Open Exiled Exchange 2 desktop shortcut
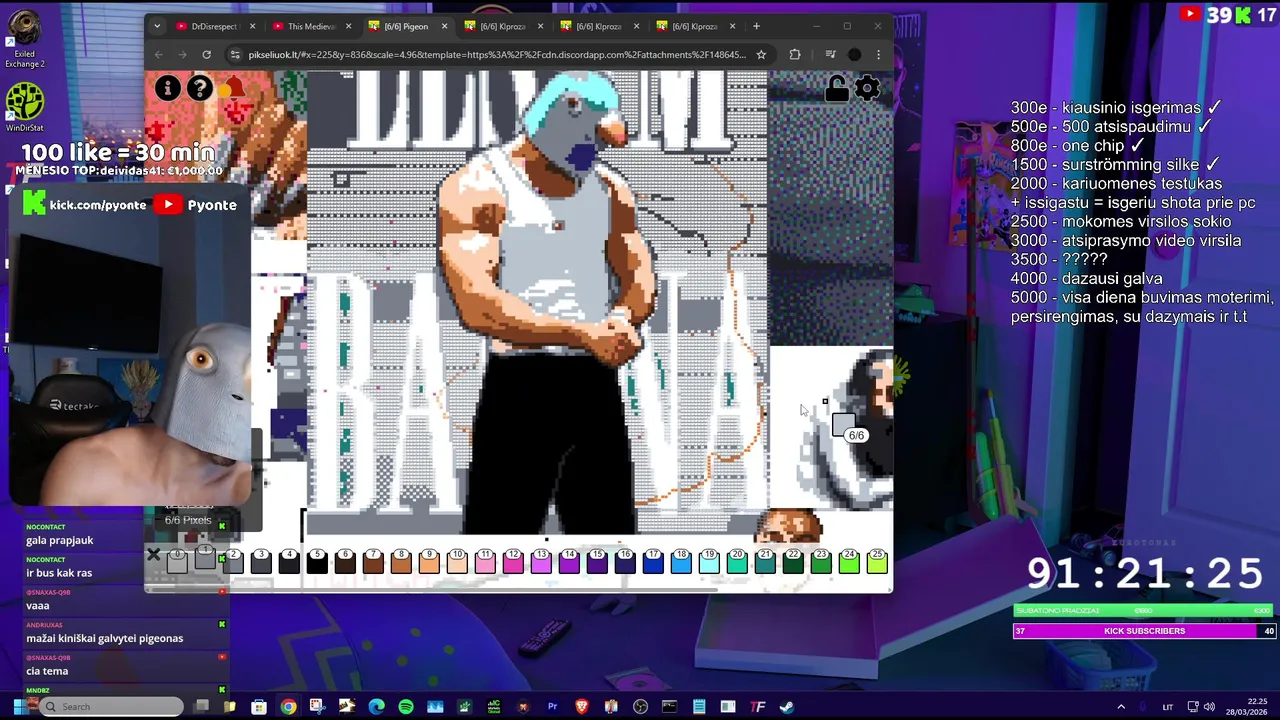This screenshot has height=720, width=1280. 24,40
